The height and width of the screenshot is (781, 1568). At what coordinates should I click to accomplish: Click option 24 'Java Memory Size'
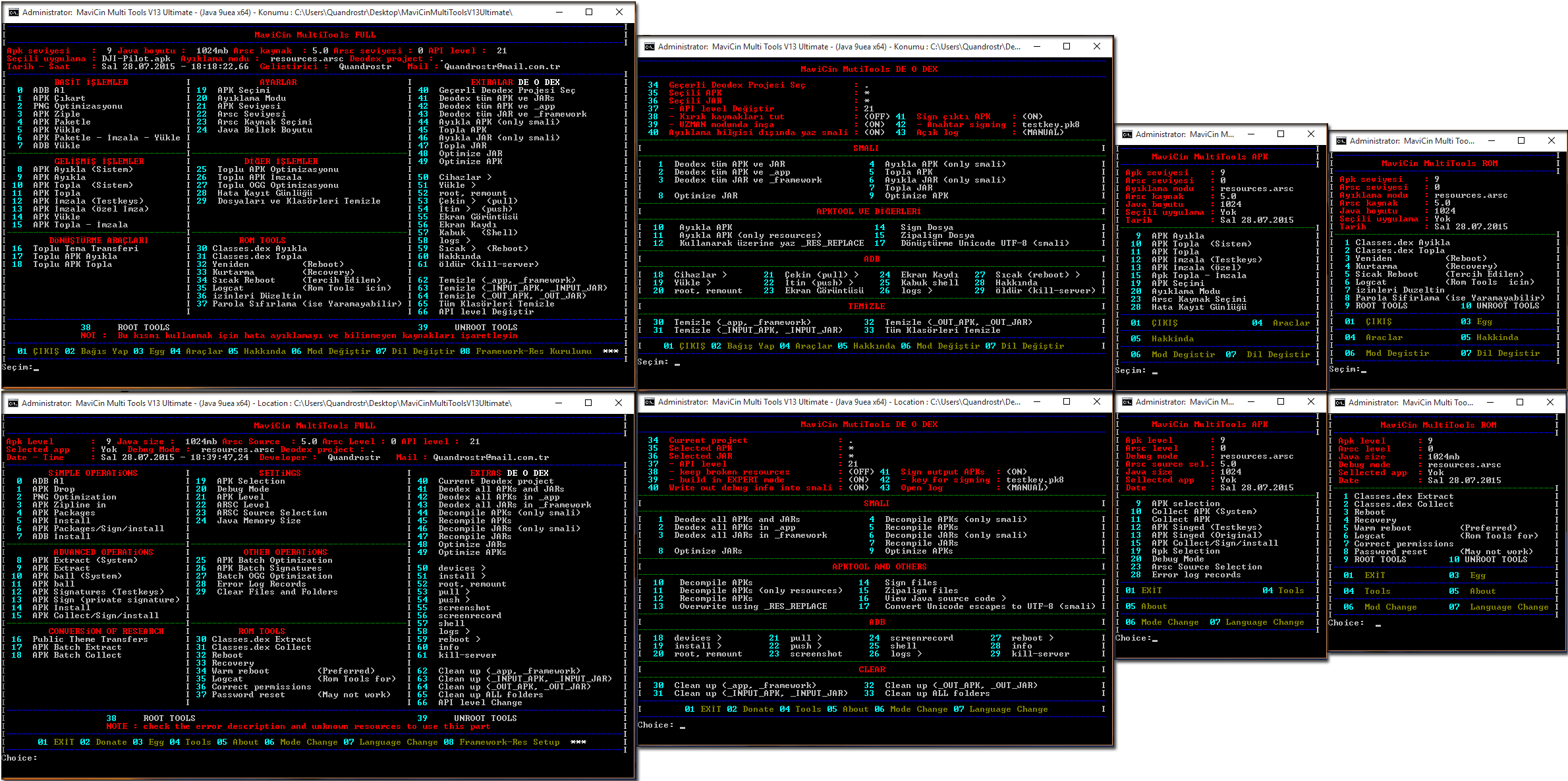click(259, 521)
